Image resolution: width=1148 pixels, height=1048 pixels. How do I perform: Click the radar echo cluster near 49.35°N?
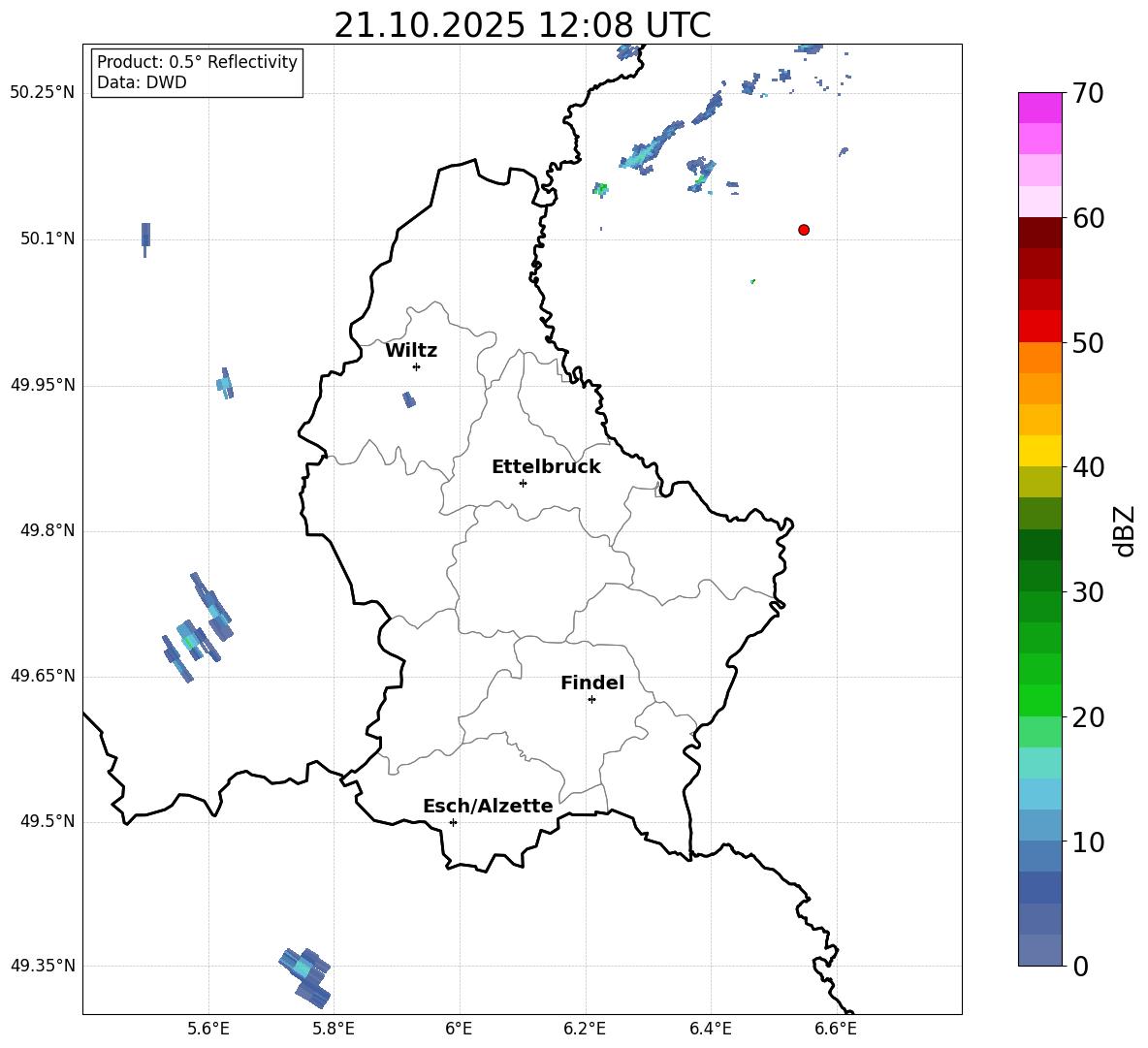tap(305, 977)
